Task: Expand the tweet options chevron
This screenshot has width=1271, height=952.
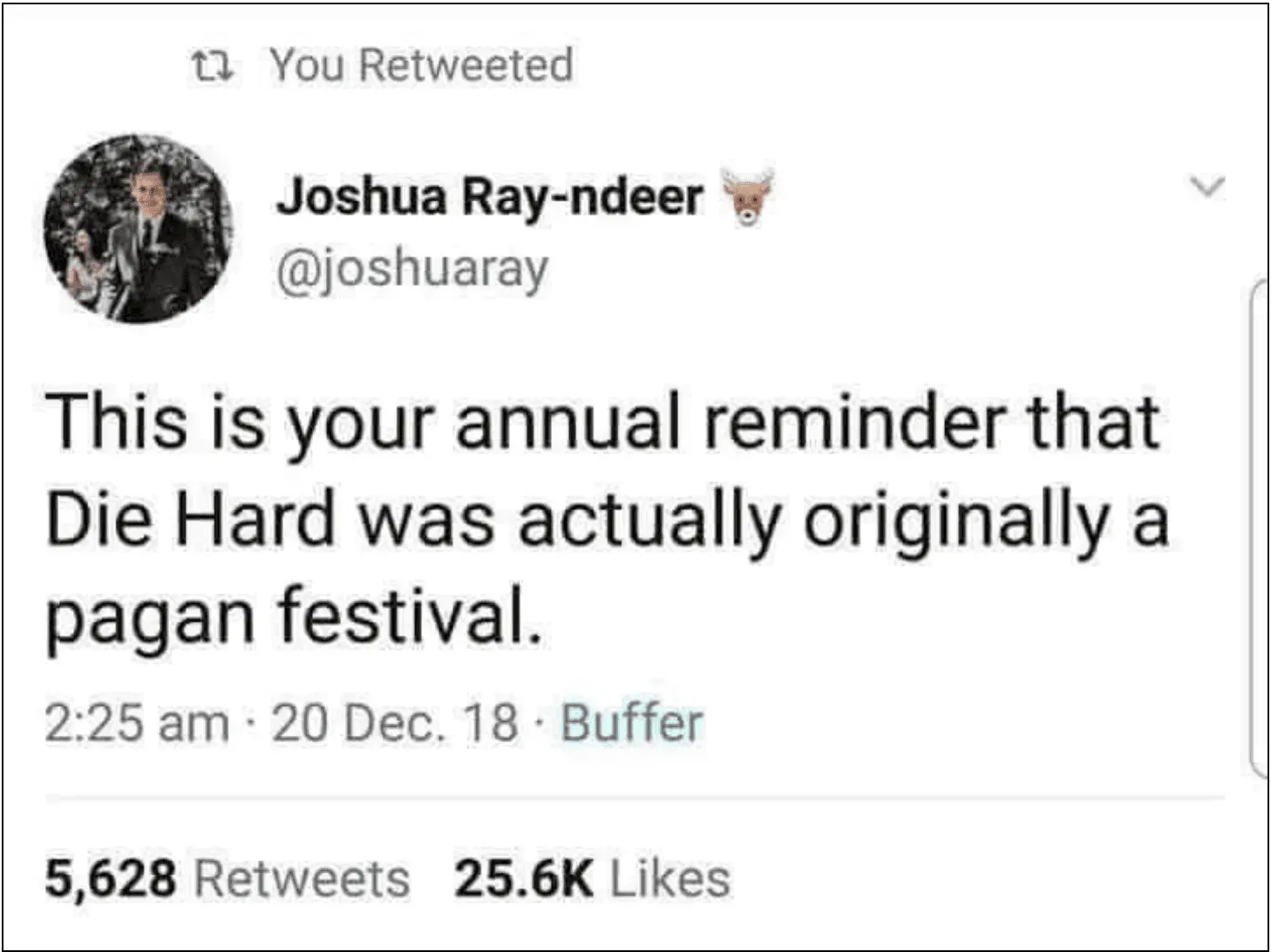Action: point(1208,186)
